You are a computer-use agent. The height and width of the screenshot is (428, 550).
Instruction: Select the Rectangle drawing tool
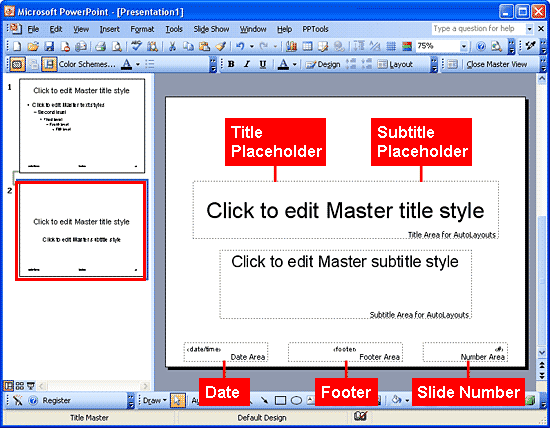coord(280,400)
